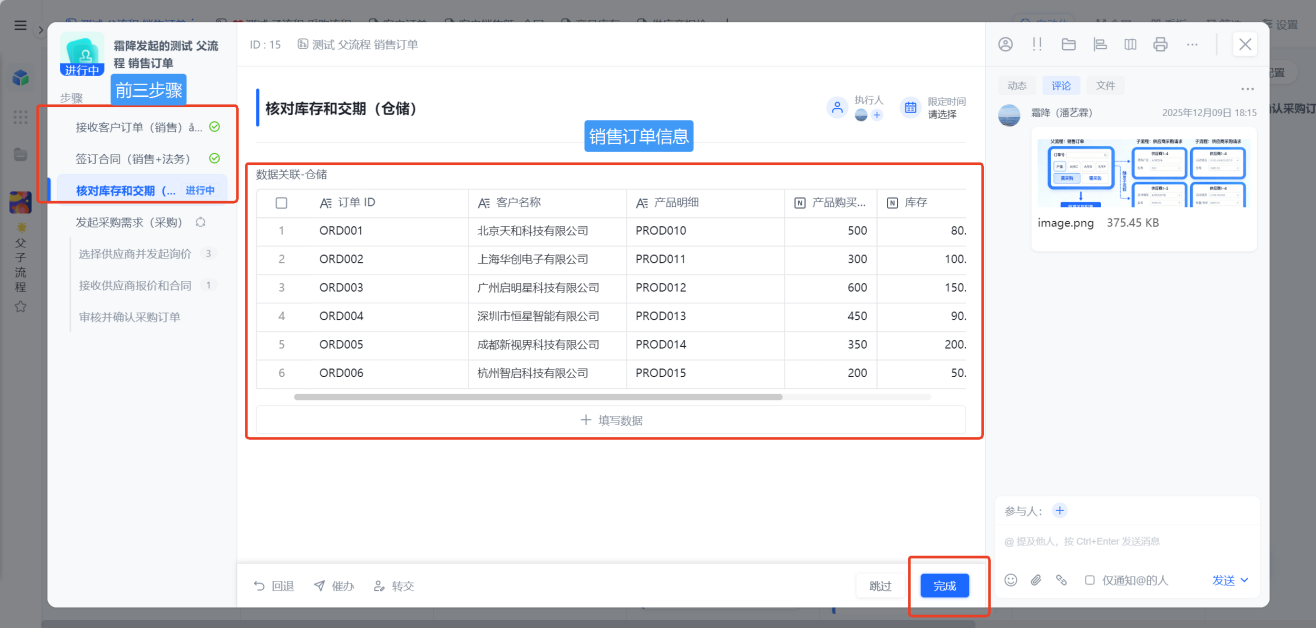The image size is (1316, 628).
Task: Click the blue 完成 button
Action: (x=945, y=586)
